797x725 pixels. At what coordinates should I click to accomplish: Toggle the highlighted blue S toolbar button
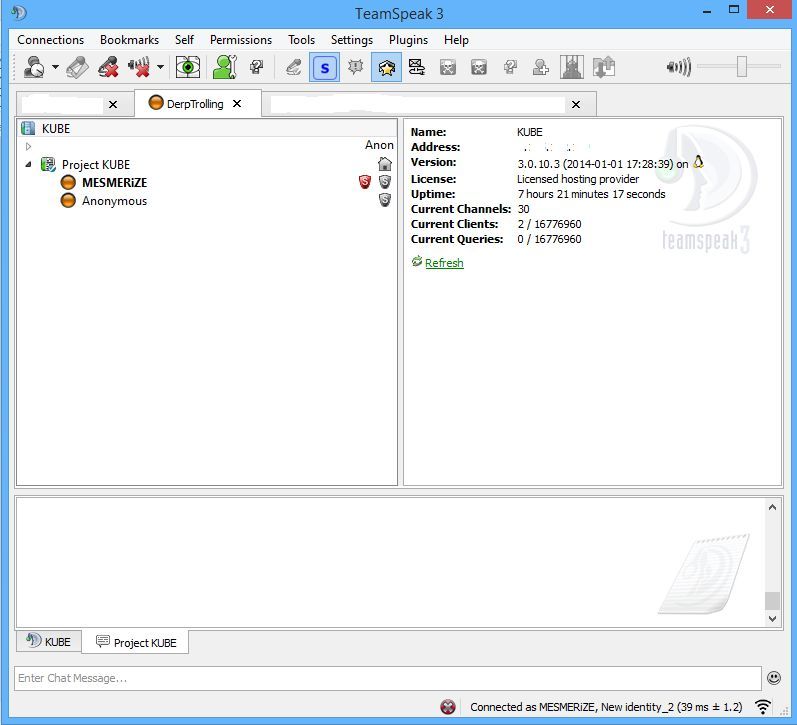pyautogui.click(x=324, y=67)
